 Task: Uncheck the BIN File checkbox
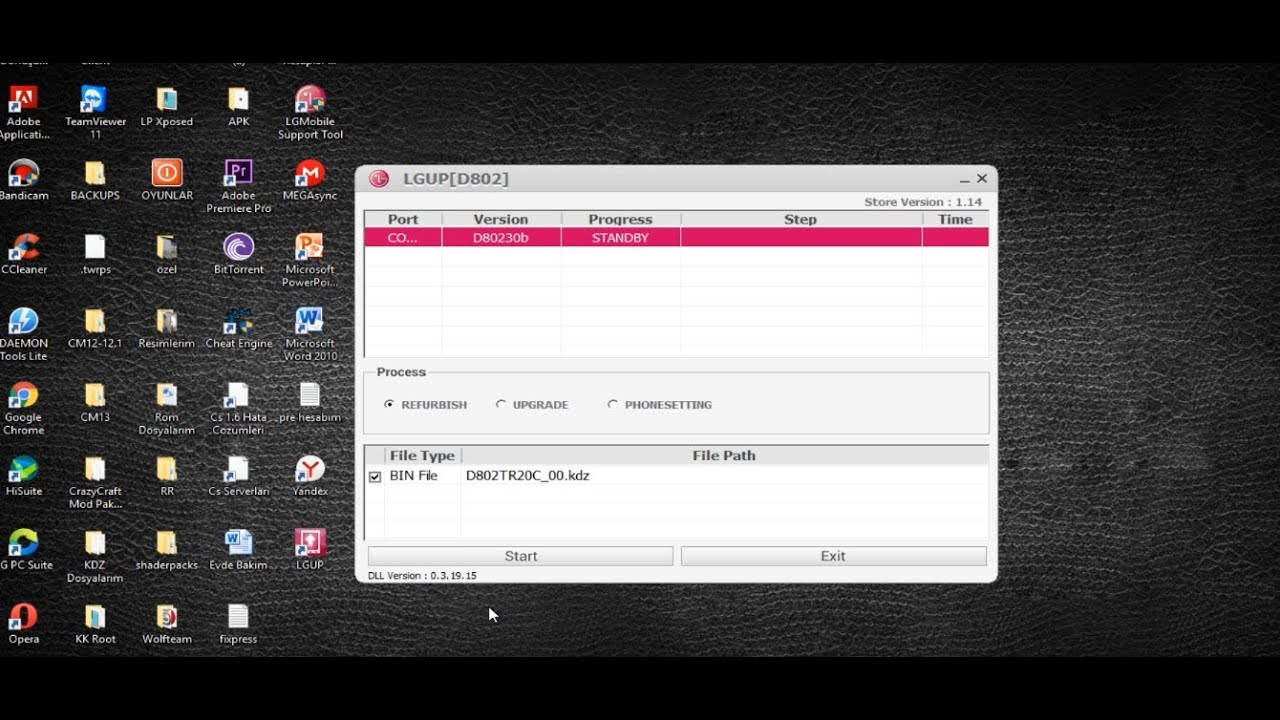click(x=375, y=477)
